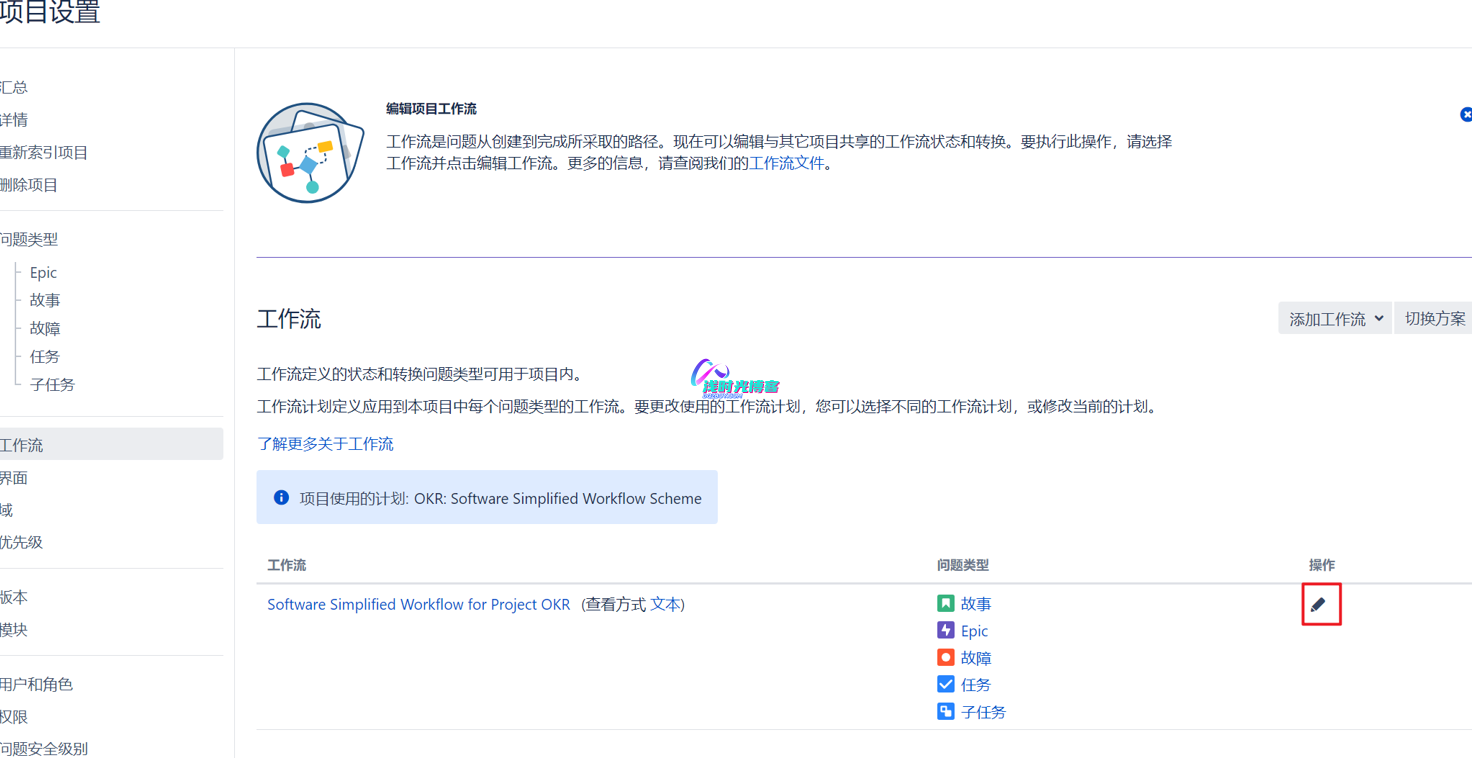Click the green 故事 issue type icon
This screenshot has width=1472, height=758.
click(x=945, y=603)
